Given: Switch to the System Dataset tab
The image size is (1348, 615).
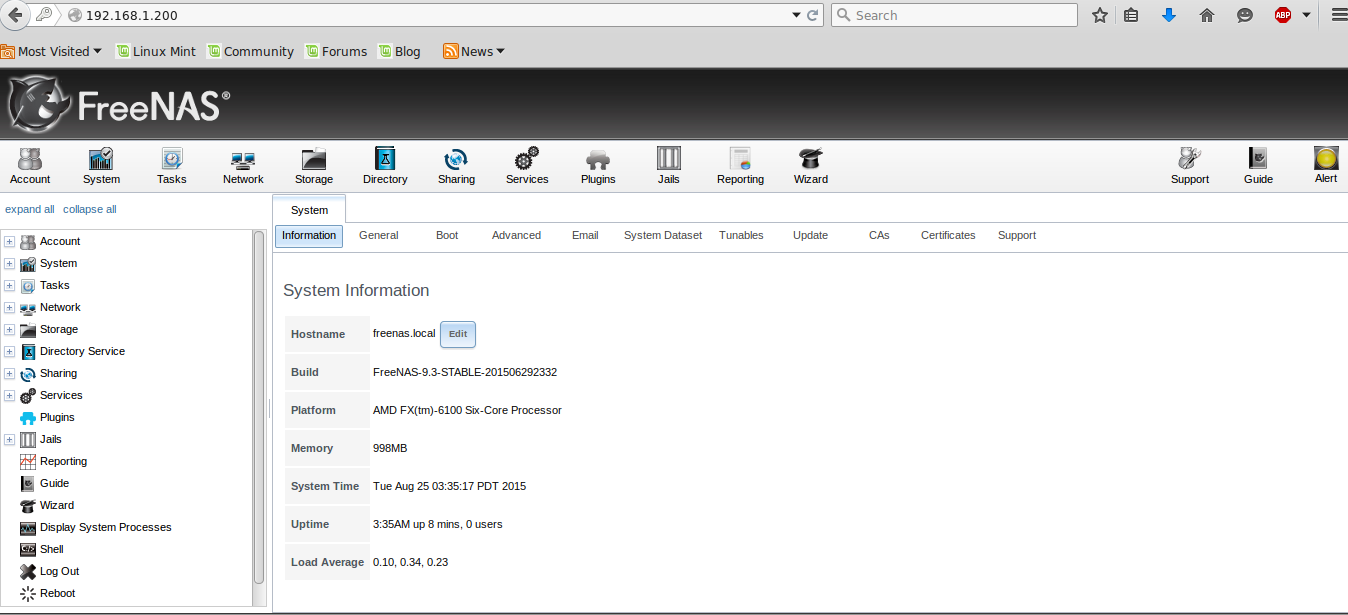Looking at the screenshot, I should pyautogui.click(x=663, y=235).
